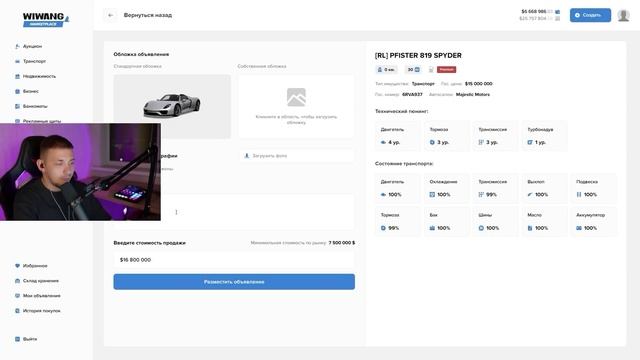640x360 pixels.
Task: Click the minimum market price 7 500 000 $
Action: tap(342, 243)
